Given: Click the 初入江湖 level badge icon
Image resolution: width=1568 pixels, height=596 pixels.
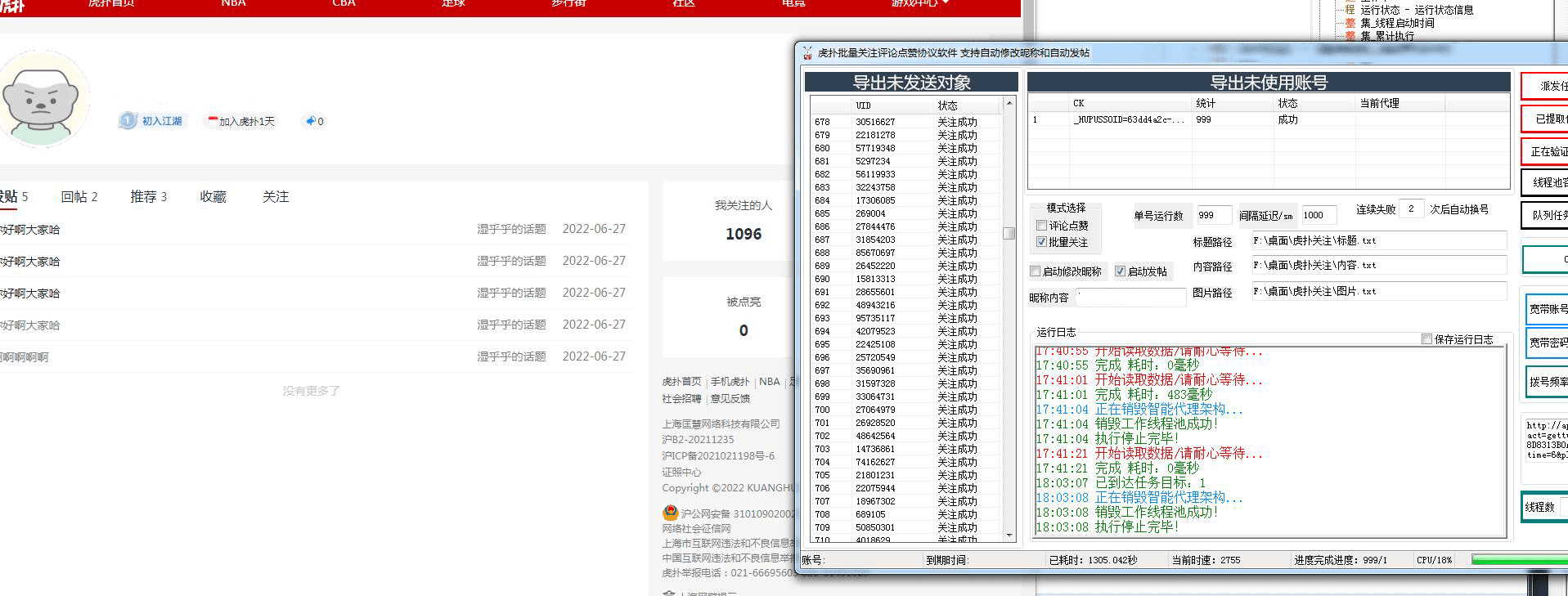Looking at the screenshot, I should pyautogui.click(x=128, y=121).
